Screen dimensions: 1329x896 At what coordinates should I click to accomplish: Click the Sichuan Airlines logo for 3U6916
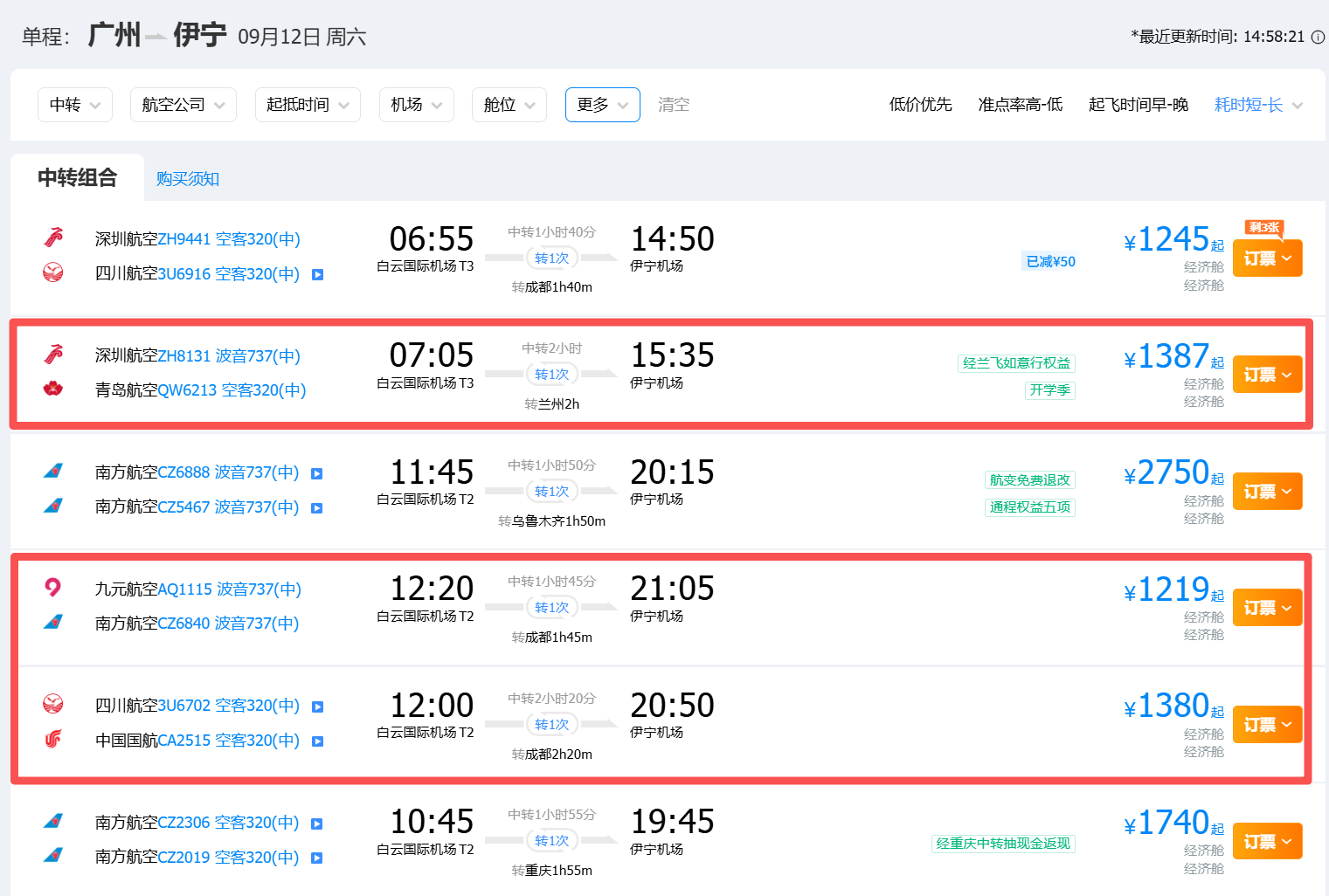(x=53, y=272)
